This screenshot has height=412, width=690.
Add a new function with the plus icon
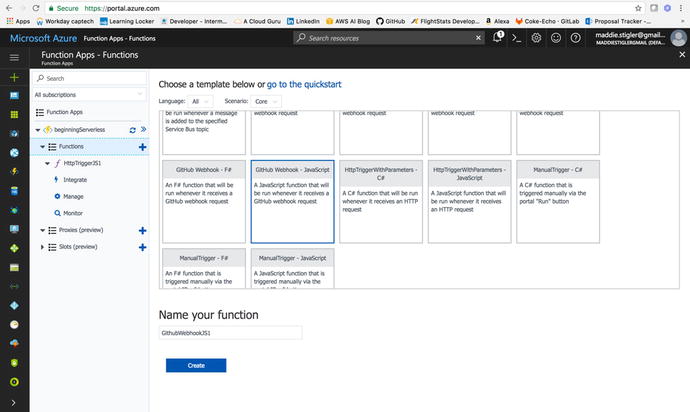coord(142,146)
